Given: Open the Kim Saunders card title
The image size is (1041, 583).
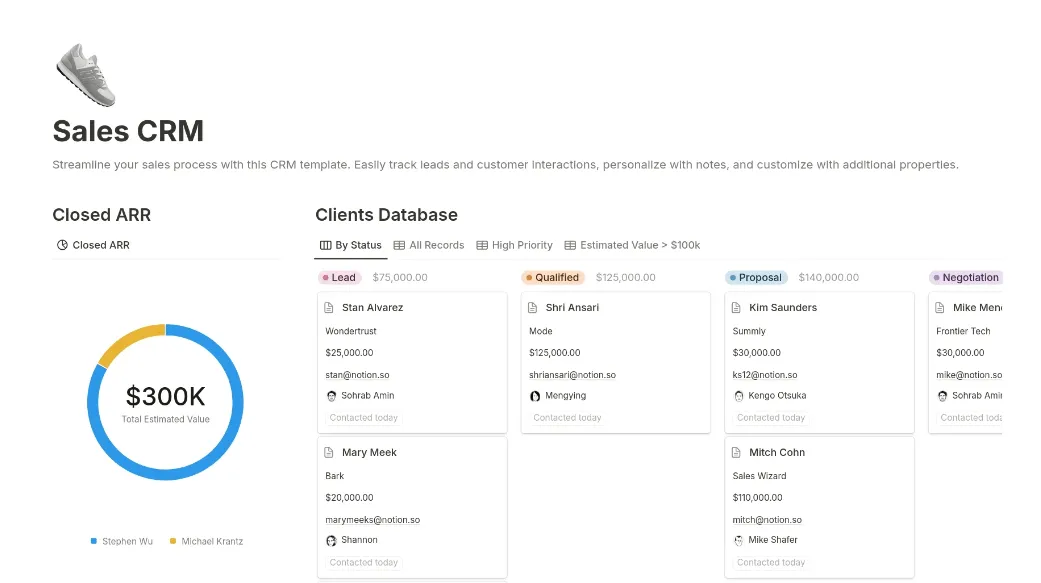Looking at the screenshot, I should pyautogui.click(x=783, y=307).
